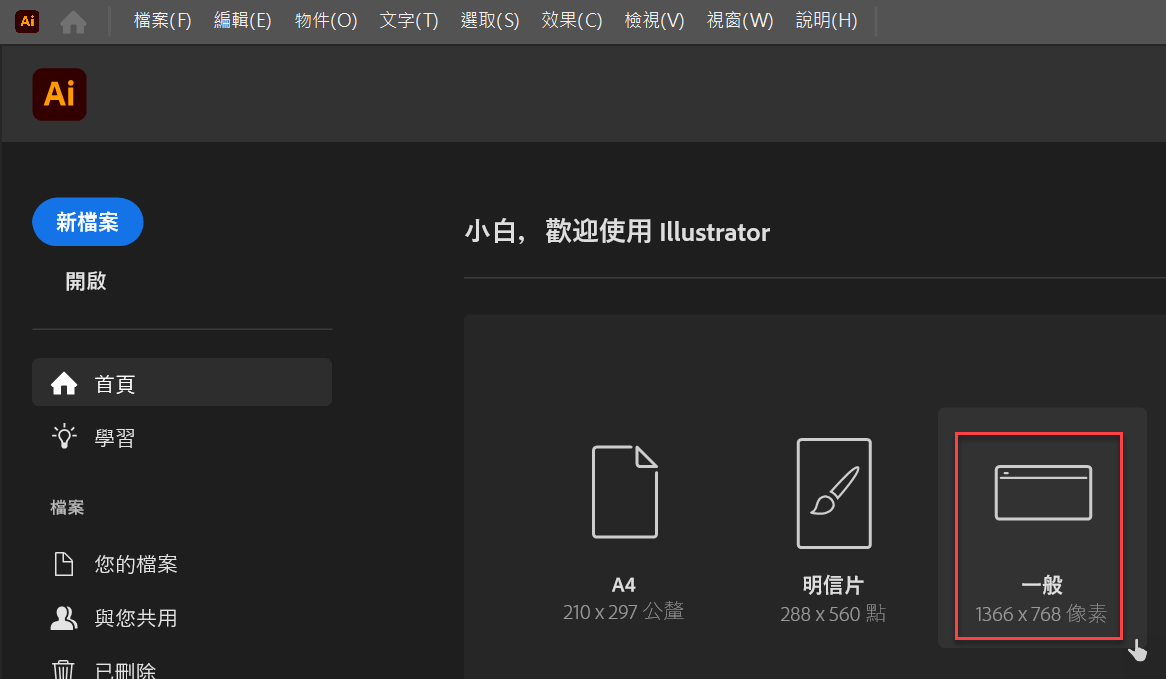Open the 編輯(E) menu
The width and height of the screenshot is (1166, 679).
coord(242,21)
